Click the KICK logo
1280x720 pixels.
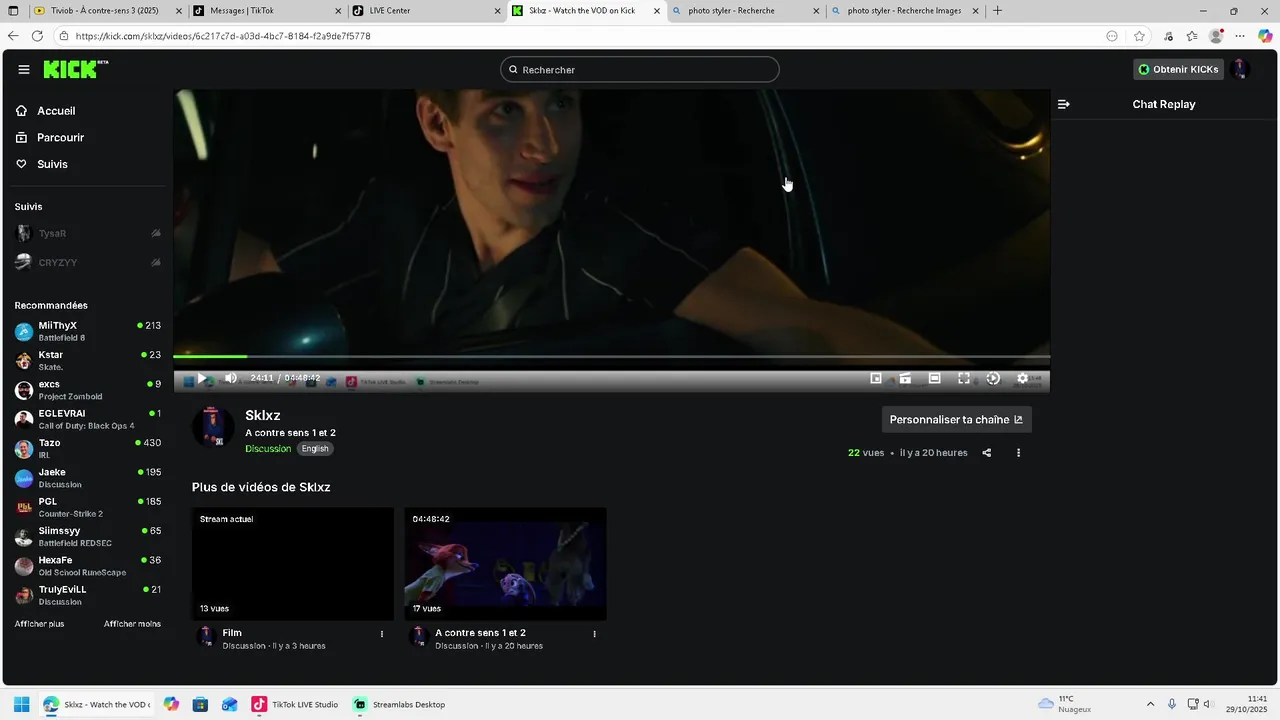(x=75, y=69)
